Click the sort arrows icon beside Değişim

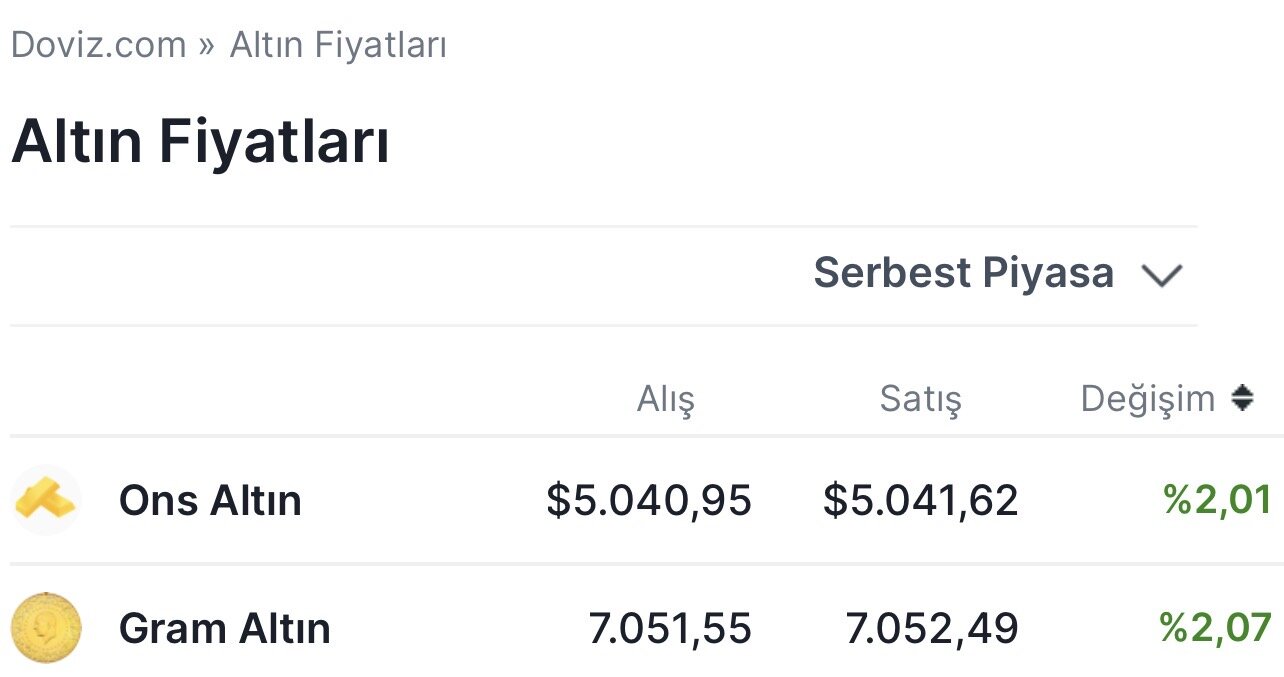(x=1242, y=399)
